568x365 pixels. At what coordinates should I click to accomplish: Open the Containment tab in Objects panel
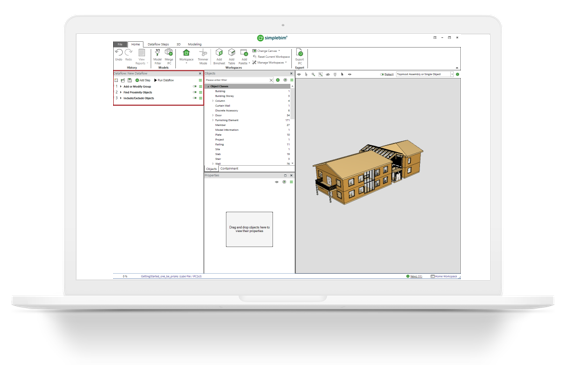pyautogui.click(x=229, y=169)
